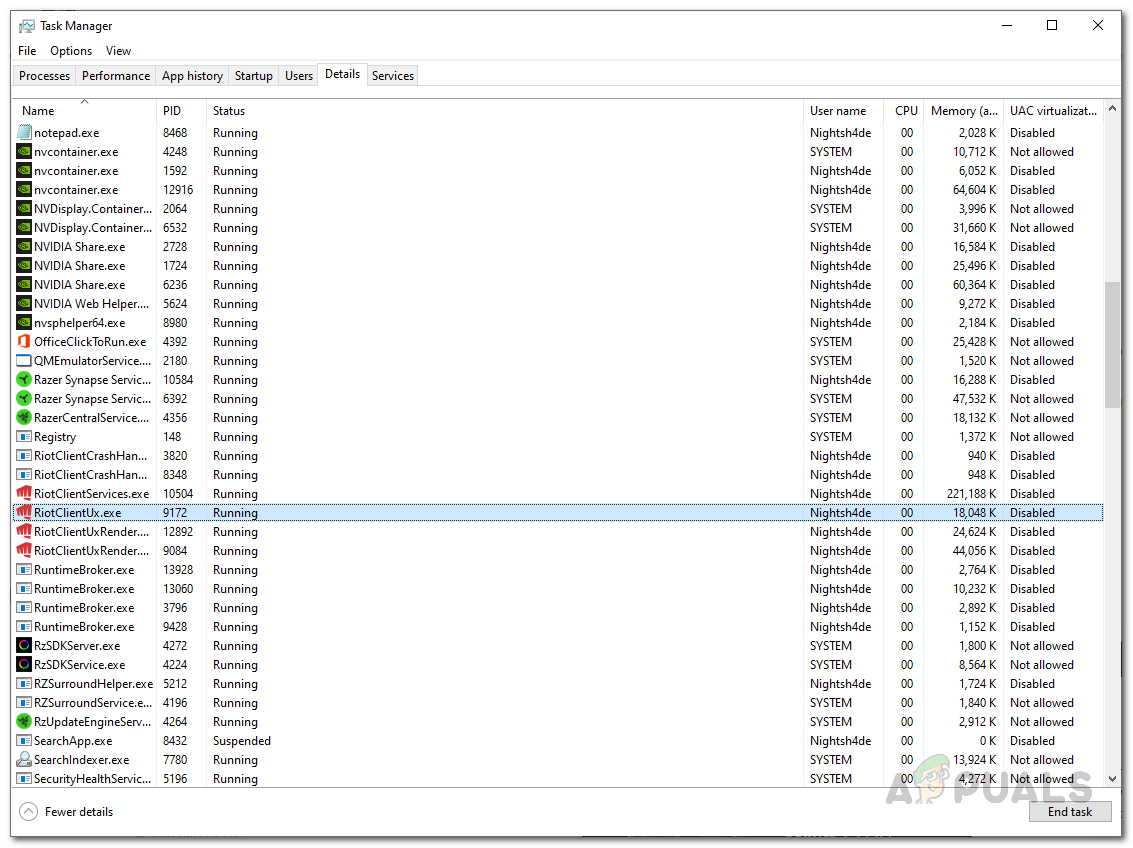Click the RazerCentralService icon

pyautogui.click(x=24, y=418)
